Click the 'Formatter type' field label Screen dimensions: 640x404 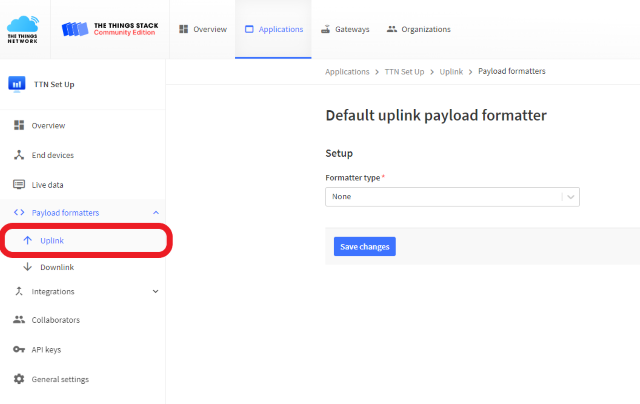pos(353,178)
